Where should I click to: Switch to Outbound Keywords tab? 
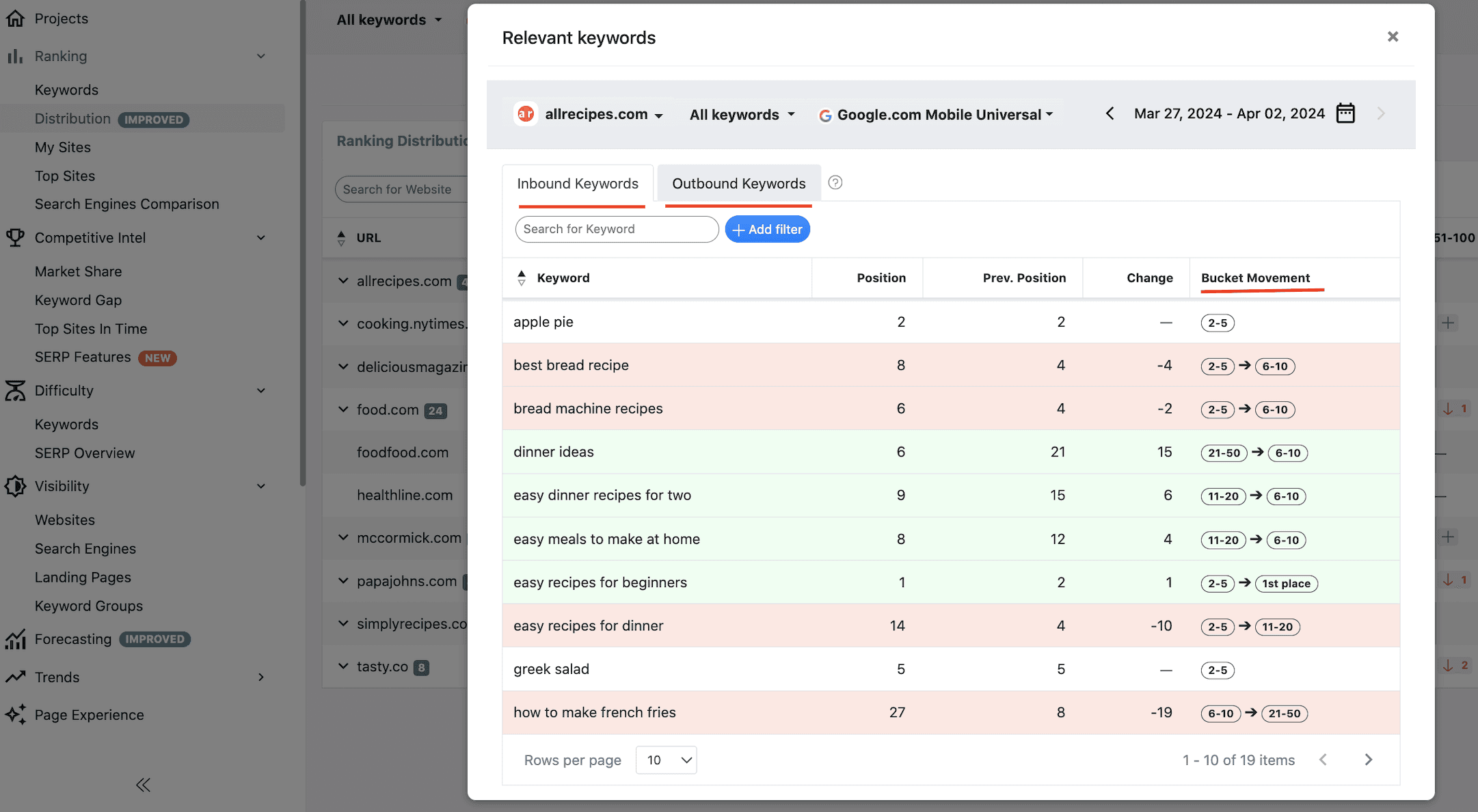point(739,184)
